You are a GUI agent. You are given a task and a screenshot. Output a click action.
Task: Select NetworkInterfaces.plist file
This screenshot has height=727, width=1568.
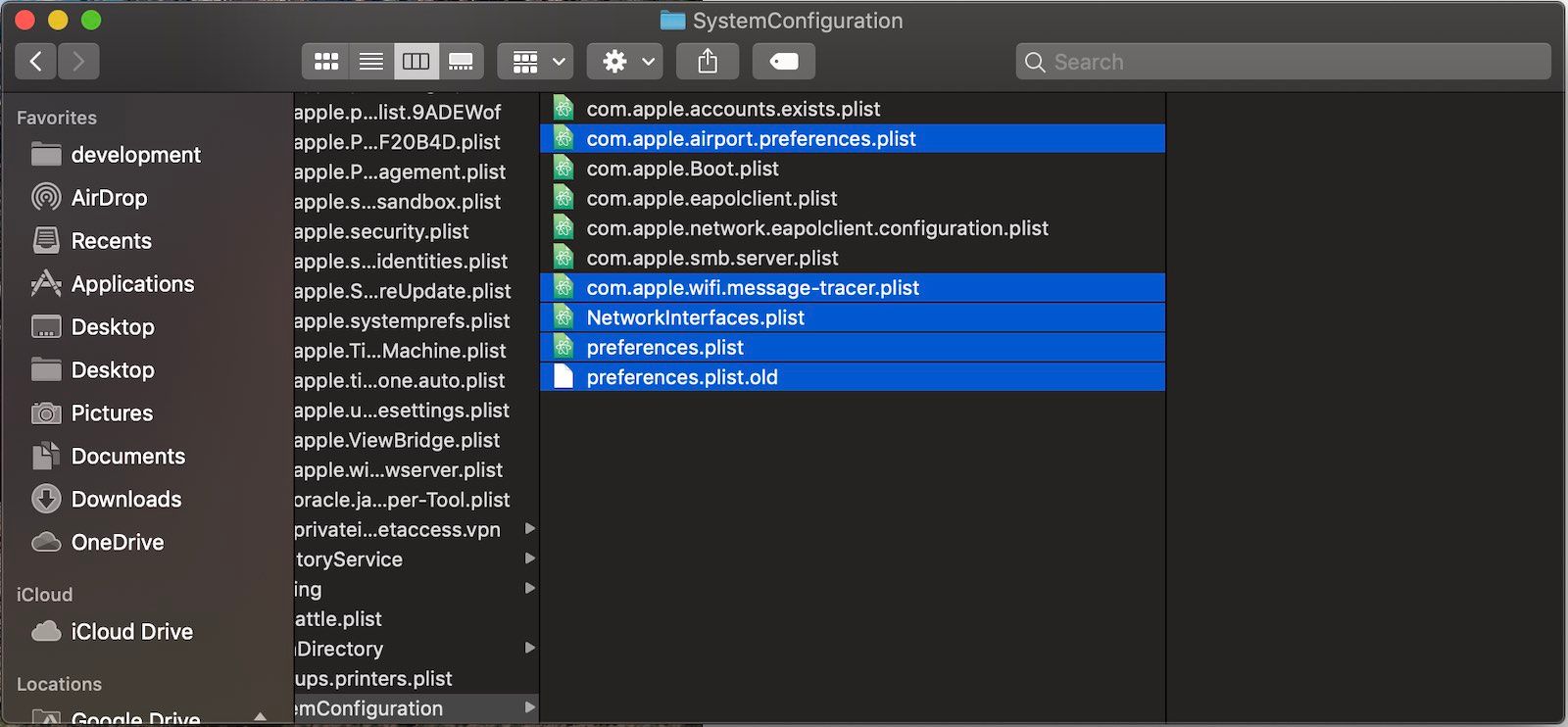coord(853,318)
